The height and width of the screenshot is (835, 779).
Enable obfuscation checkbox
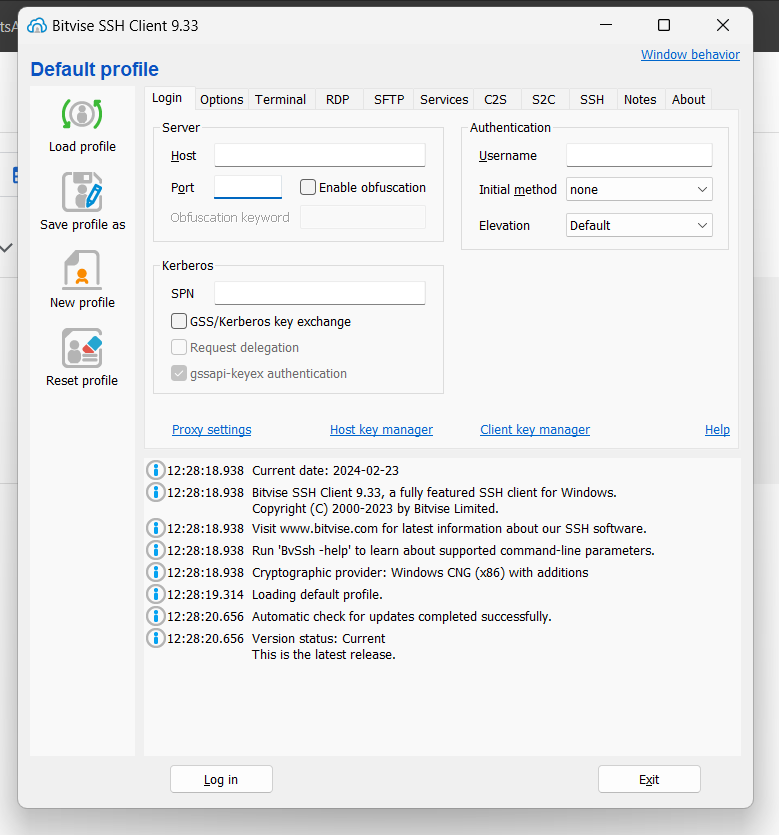(x=308, y=187)
